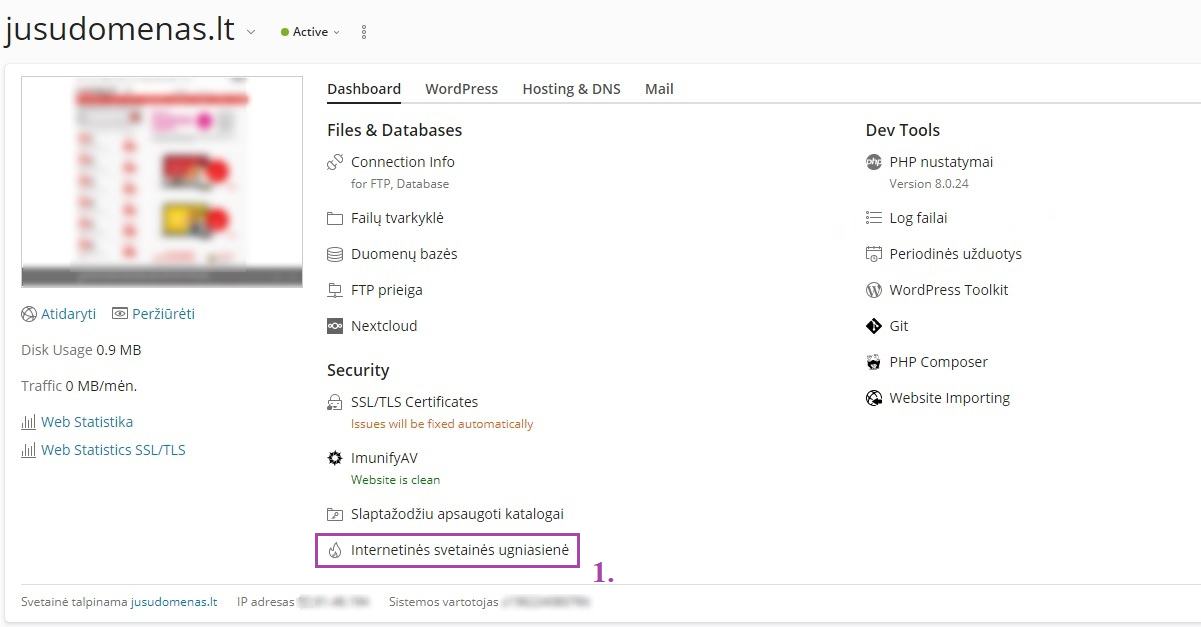Expand the Active status dropdown
Screen dimensions: 1201x627
[x=311, y=32]
